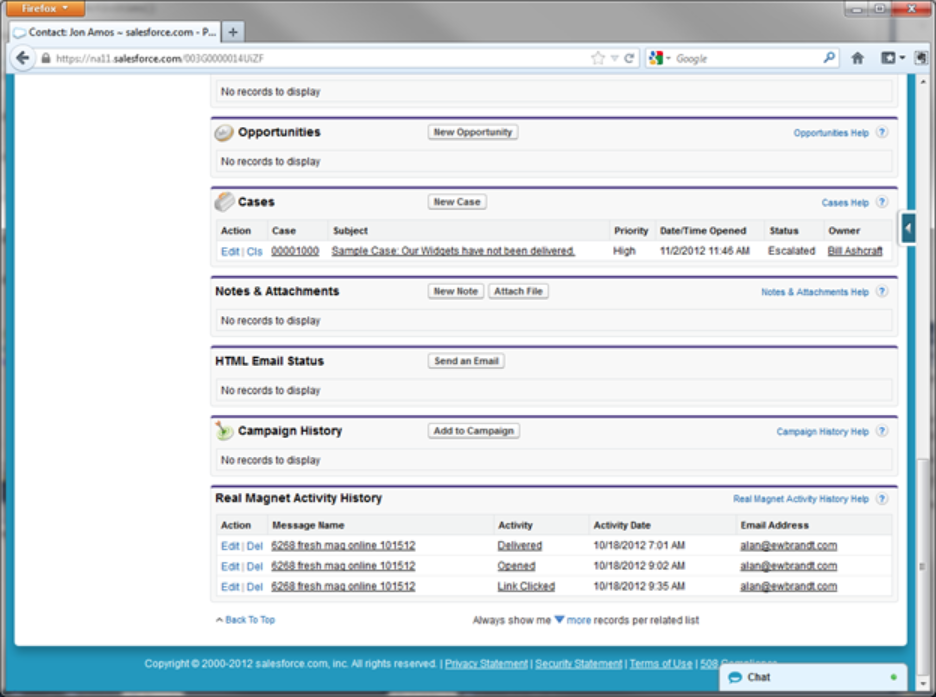The image size is (936, 697).
Task: Edit case 00001000
Action: 230,252
